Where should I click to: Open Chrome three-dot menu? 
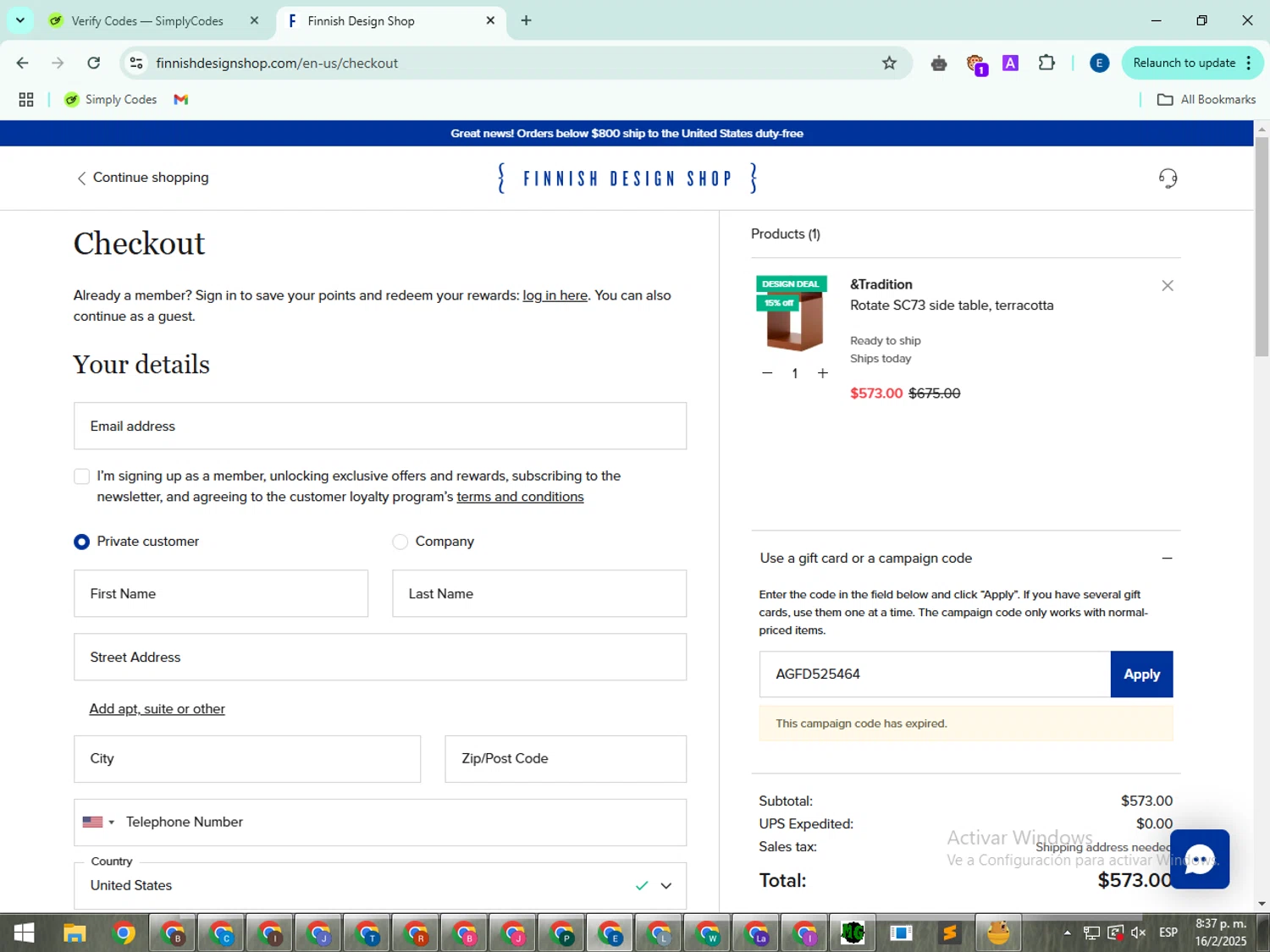coord(1248,63)
